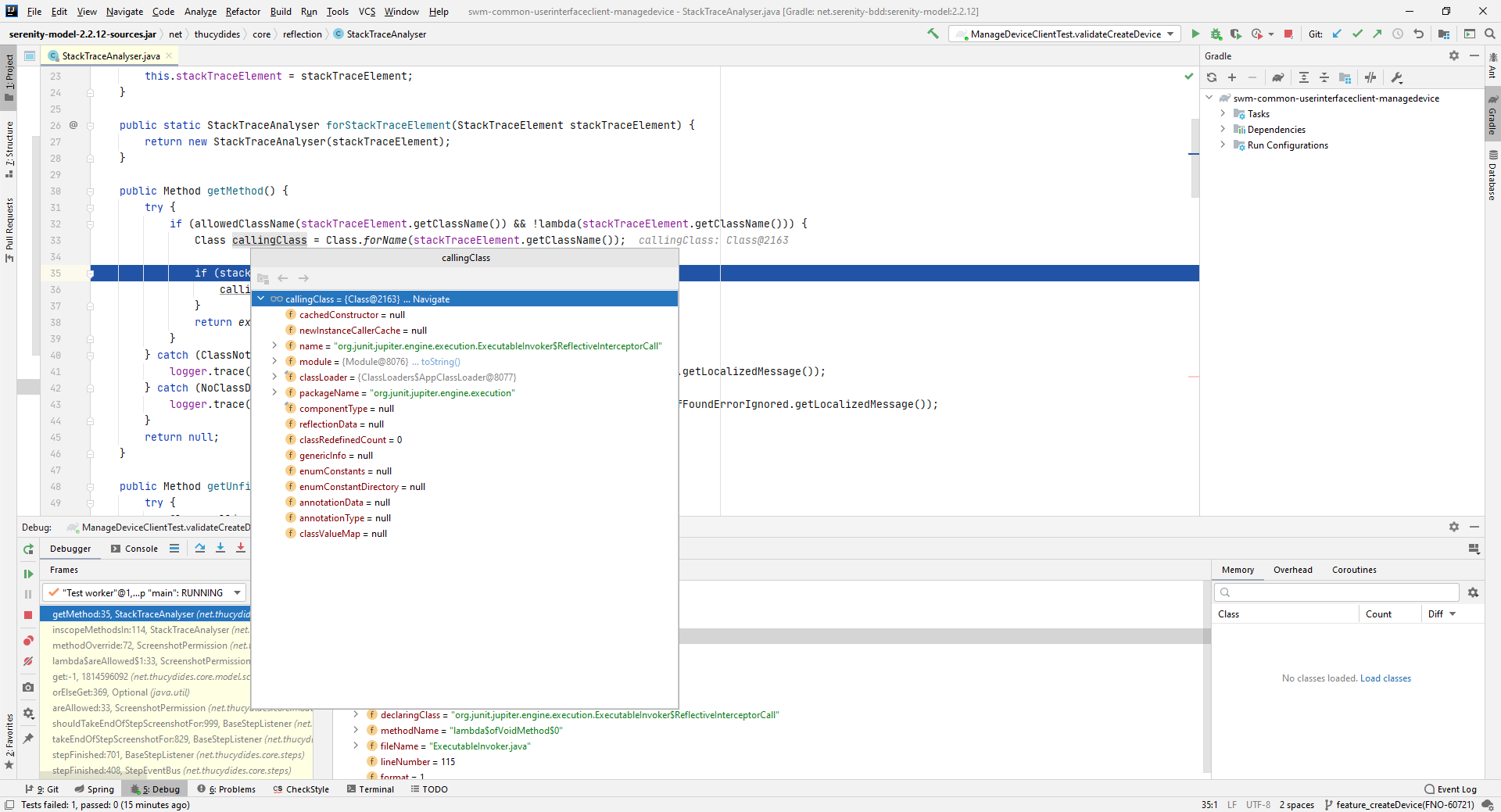
Task: Click Rerun debug session icon
Action: pyautogui.click(x=28, y=549)
